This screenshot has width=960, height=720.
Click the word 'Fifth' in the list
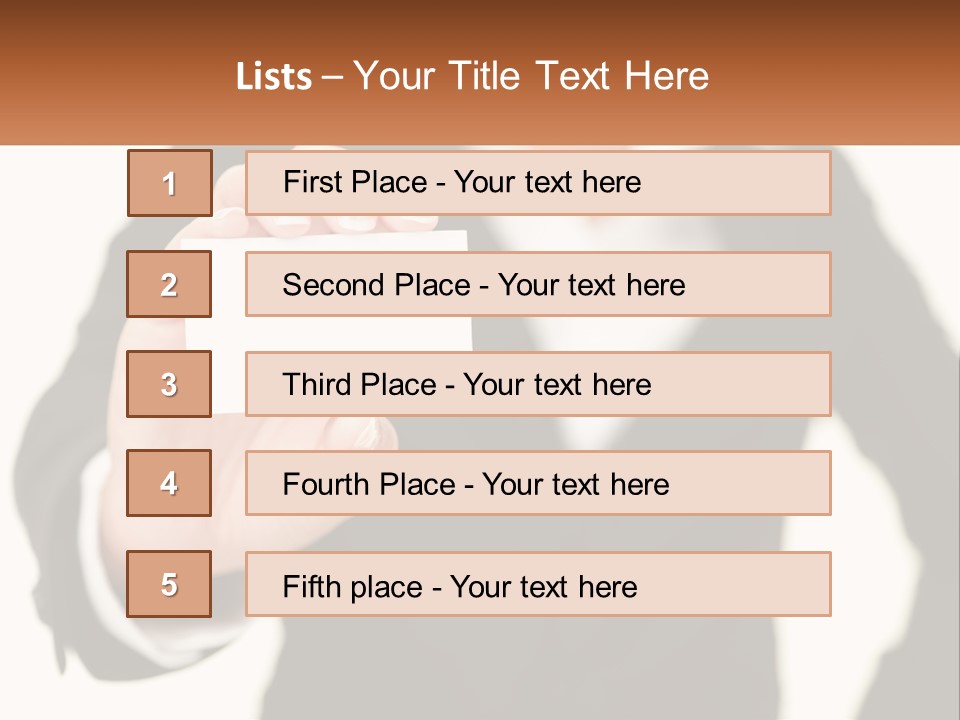coord(313,586)
